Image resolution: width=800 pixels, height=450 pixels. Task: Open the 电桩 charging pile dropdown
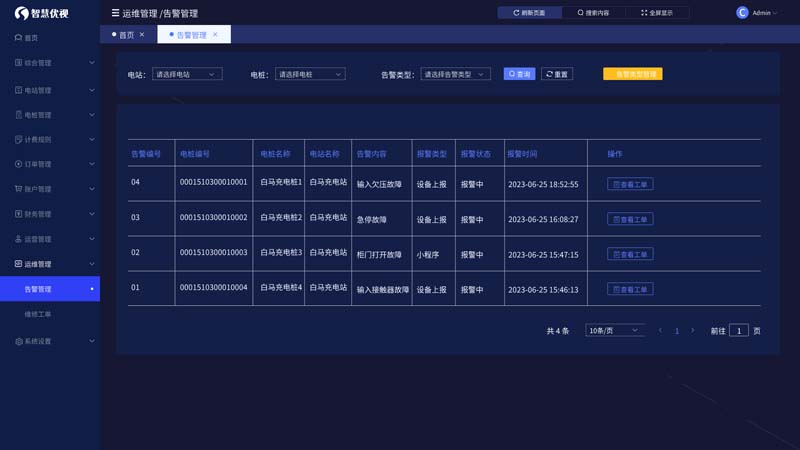(x=309, y=74)
